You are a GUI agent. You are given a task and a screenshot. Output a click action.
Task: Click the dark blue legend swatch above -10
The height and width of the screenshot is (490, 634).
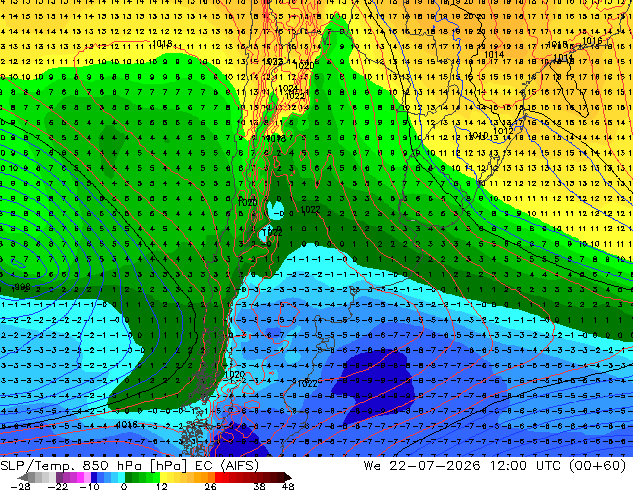point(94,477)
